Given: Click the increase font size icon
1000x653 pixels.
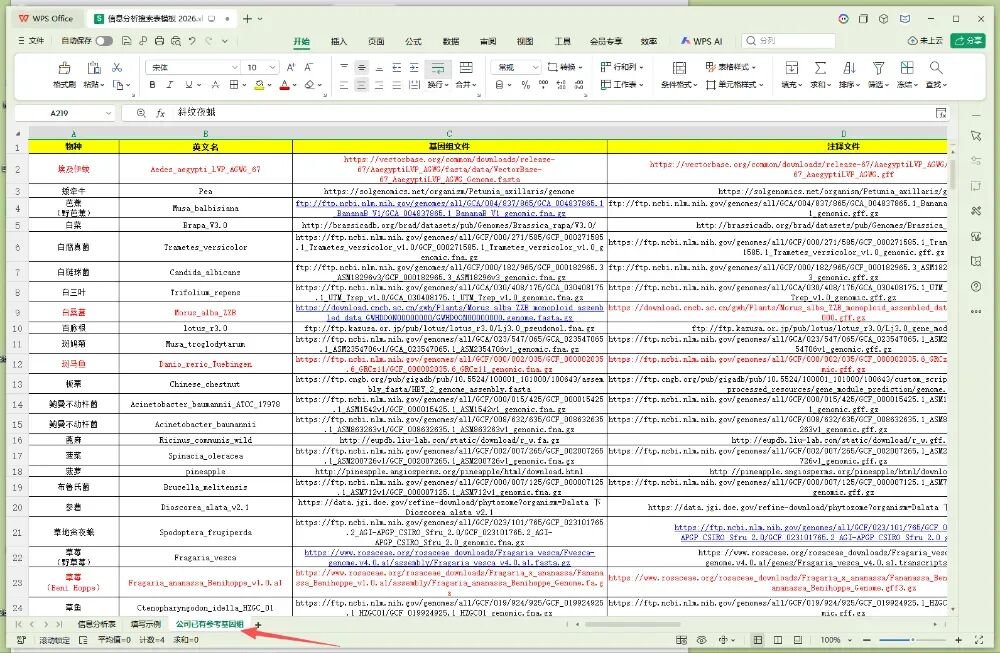Looking at the screenshot, I should (291, 67).
